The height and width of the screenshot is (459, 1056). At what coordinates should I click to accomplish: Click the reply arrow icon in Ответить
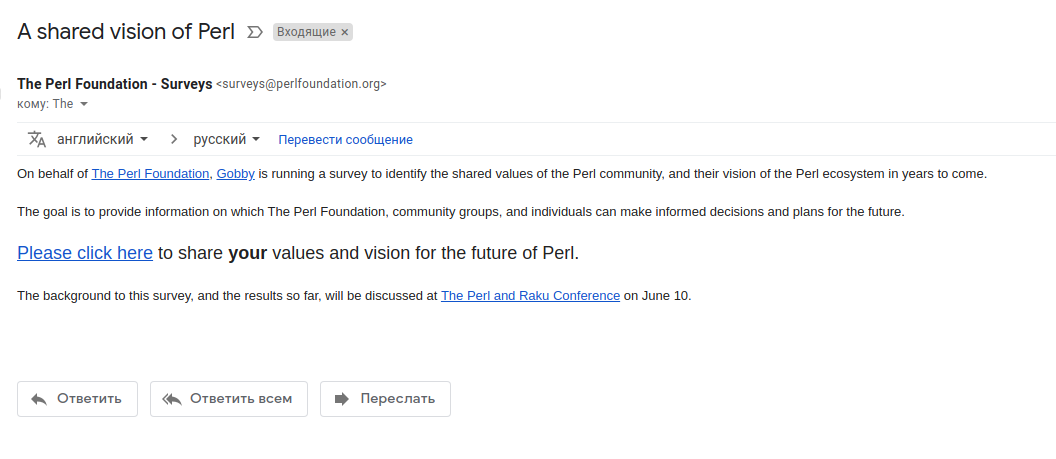39,399
